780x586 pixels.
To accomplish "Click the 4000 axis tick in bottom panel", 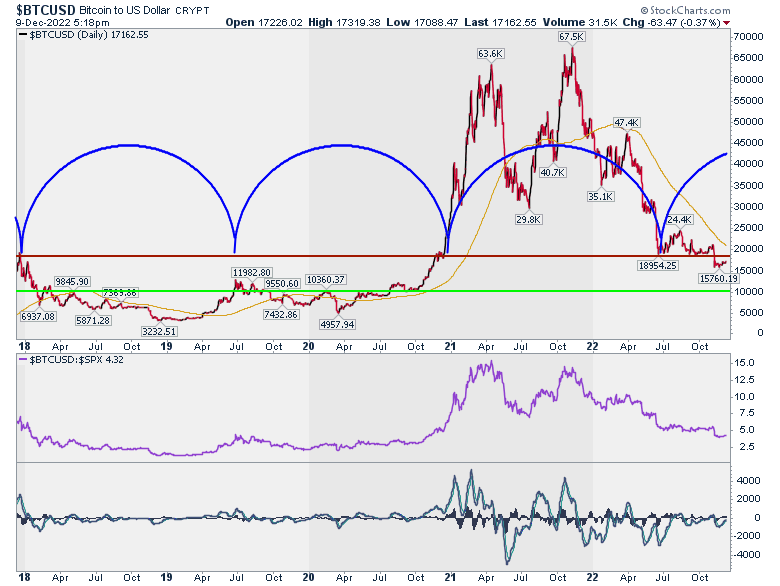I will tap(749, 481).
